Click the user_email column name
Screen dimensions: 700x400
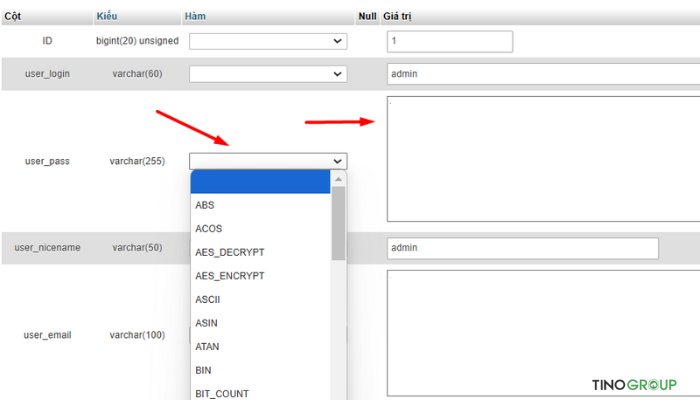pyautogui.click(x=47, y=335)
